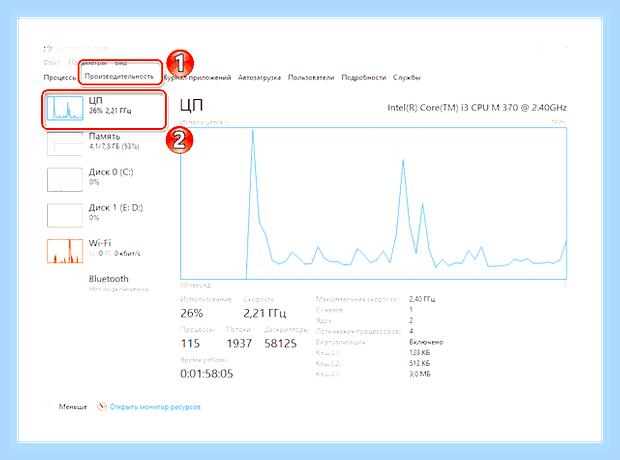Open the Файл menu
This screenshot has width=620, height=460.
51,62
